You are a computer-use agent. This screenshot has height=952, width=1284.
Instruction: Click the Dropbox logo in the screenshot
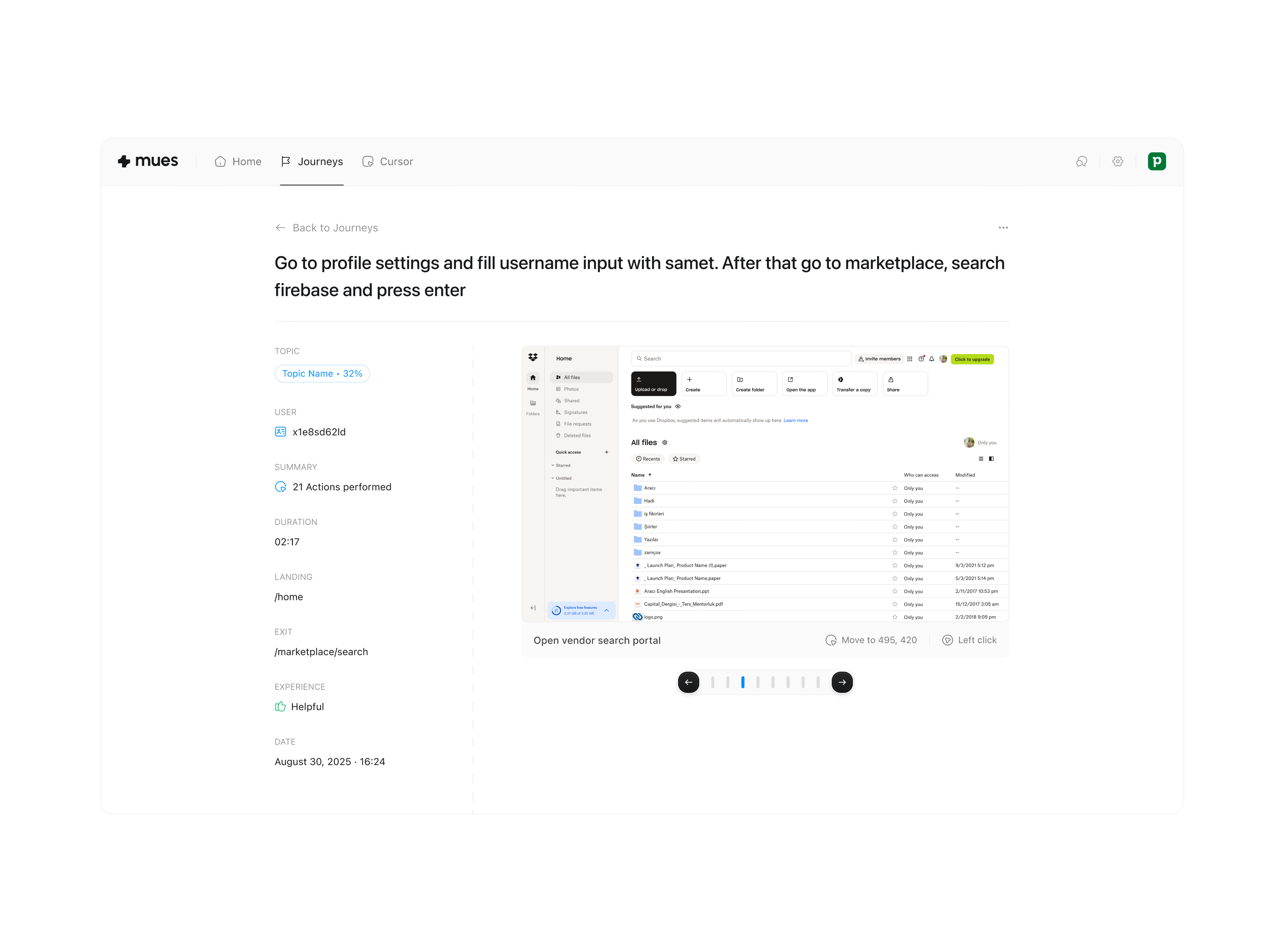pos(533,357)
